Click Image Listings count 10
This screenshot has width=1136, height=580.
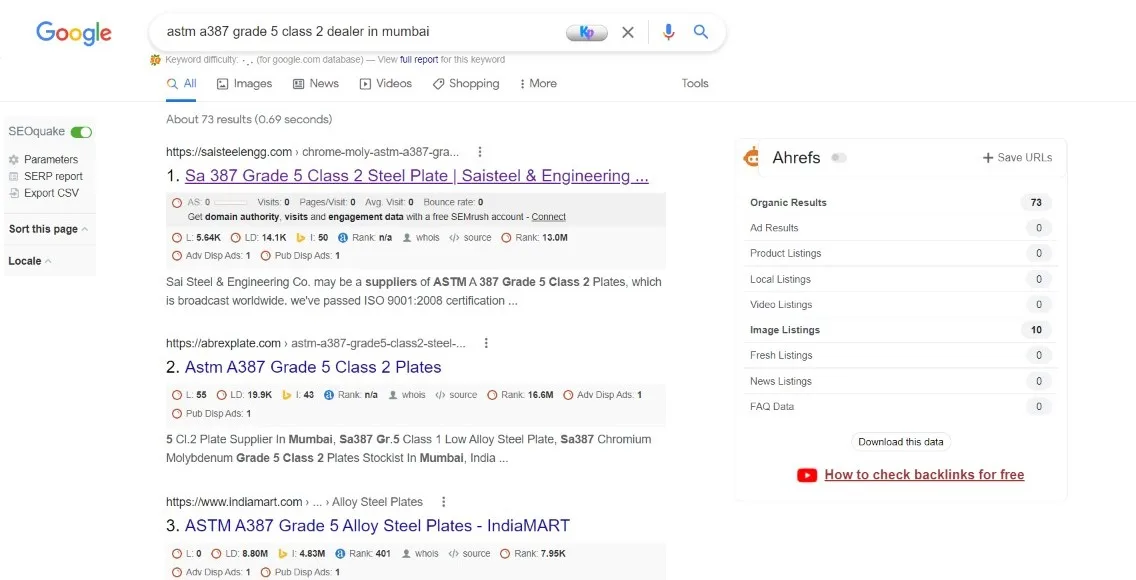point(1036,330)
